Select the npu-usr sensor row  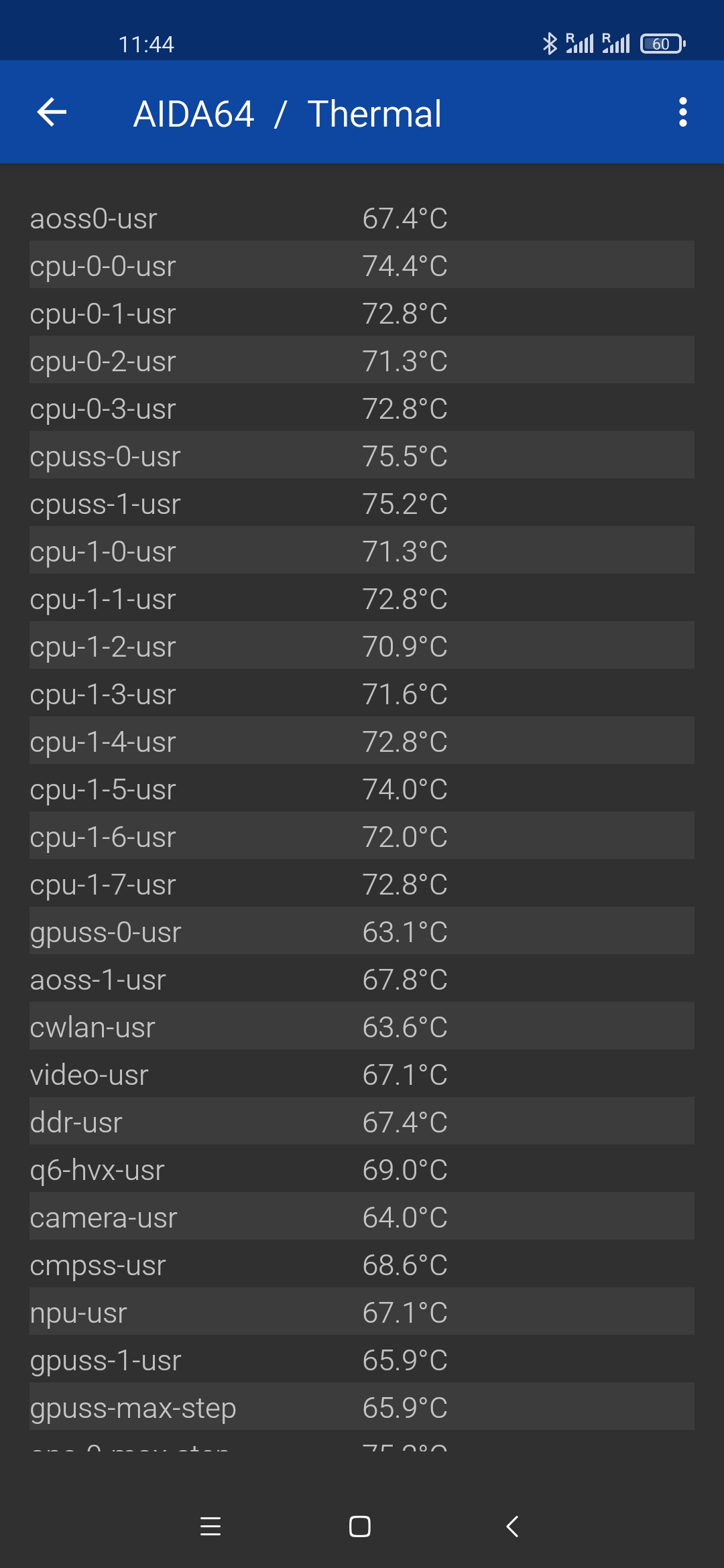[362, 1312]
